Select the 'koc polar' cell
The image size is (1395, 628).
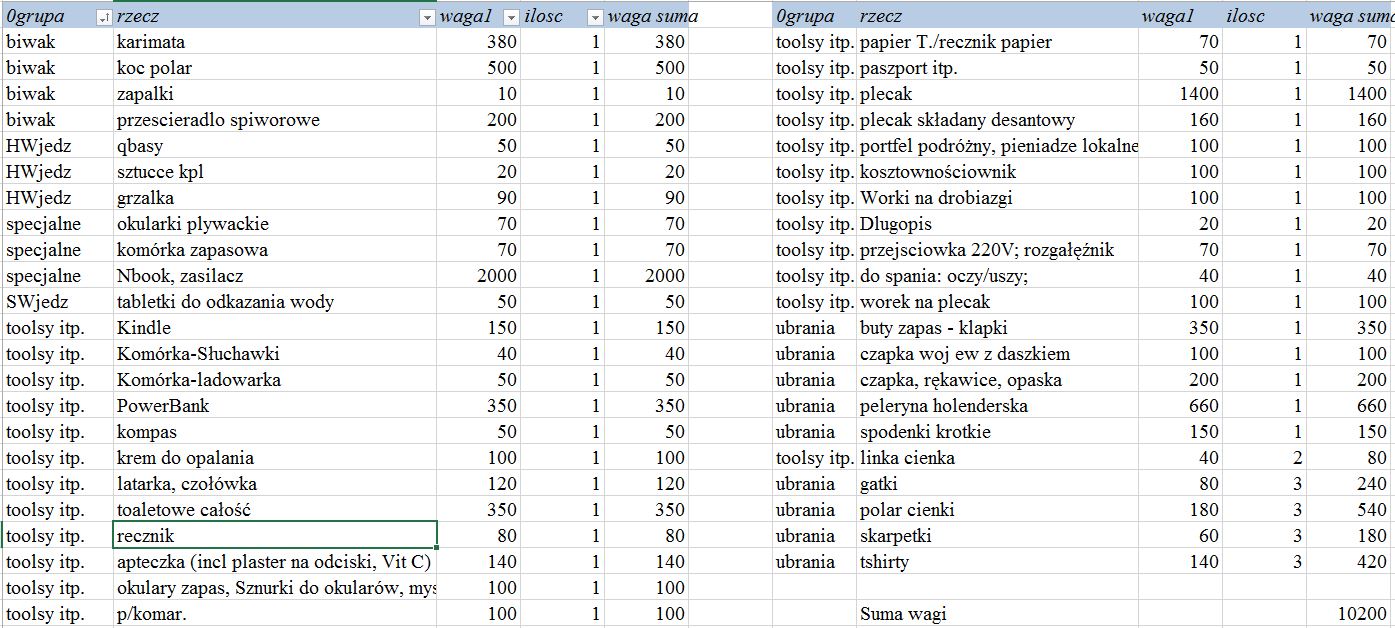click(275, 68)
